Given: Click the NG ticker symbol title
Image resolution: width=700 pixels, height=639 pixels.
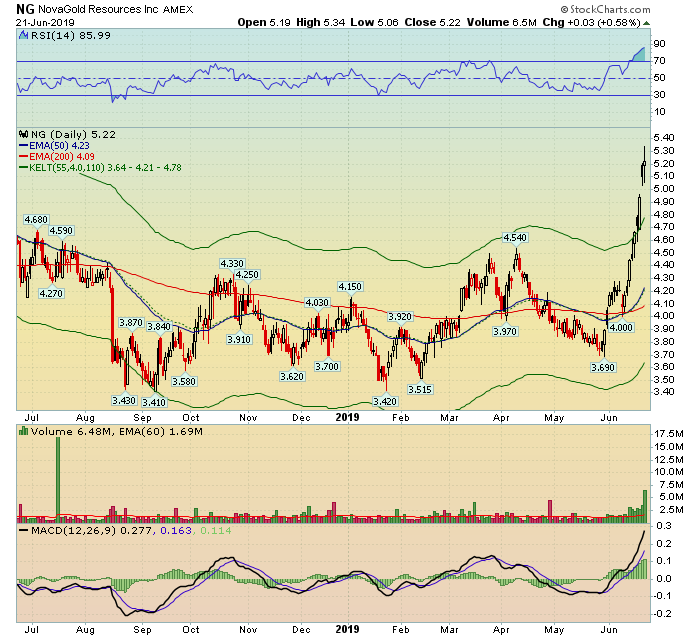Looking at the screenshot, I should 25,9.
